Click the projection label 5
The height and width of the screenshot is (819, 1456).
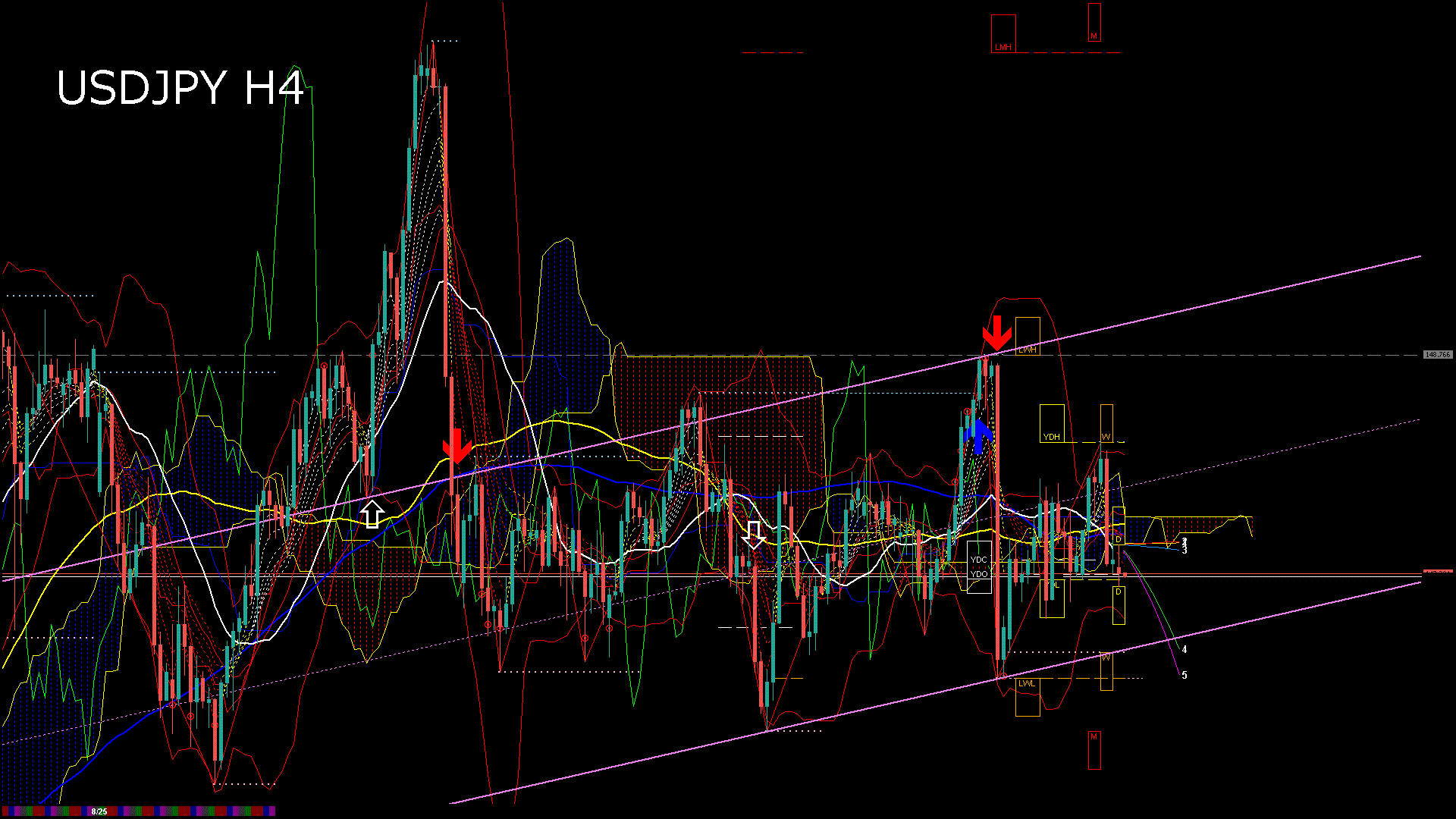coord(1185,675)
